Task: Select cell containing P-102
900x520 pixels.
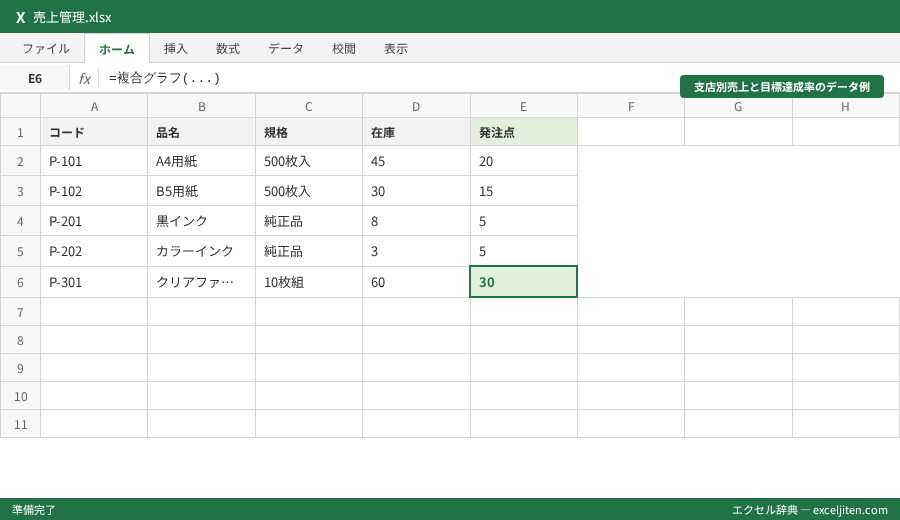Action: pyautogui.click(x=94, y=191)
